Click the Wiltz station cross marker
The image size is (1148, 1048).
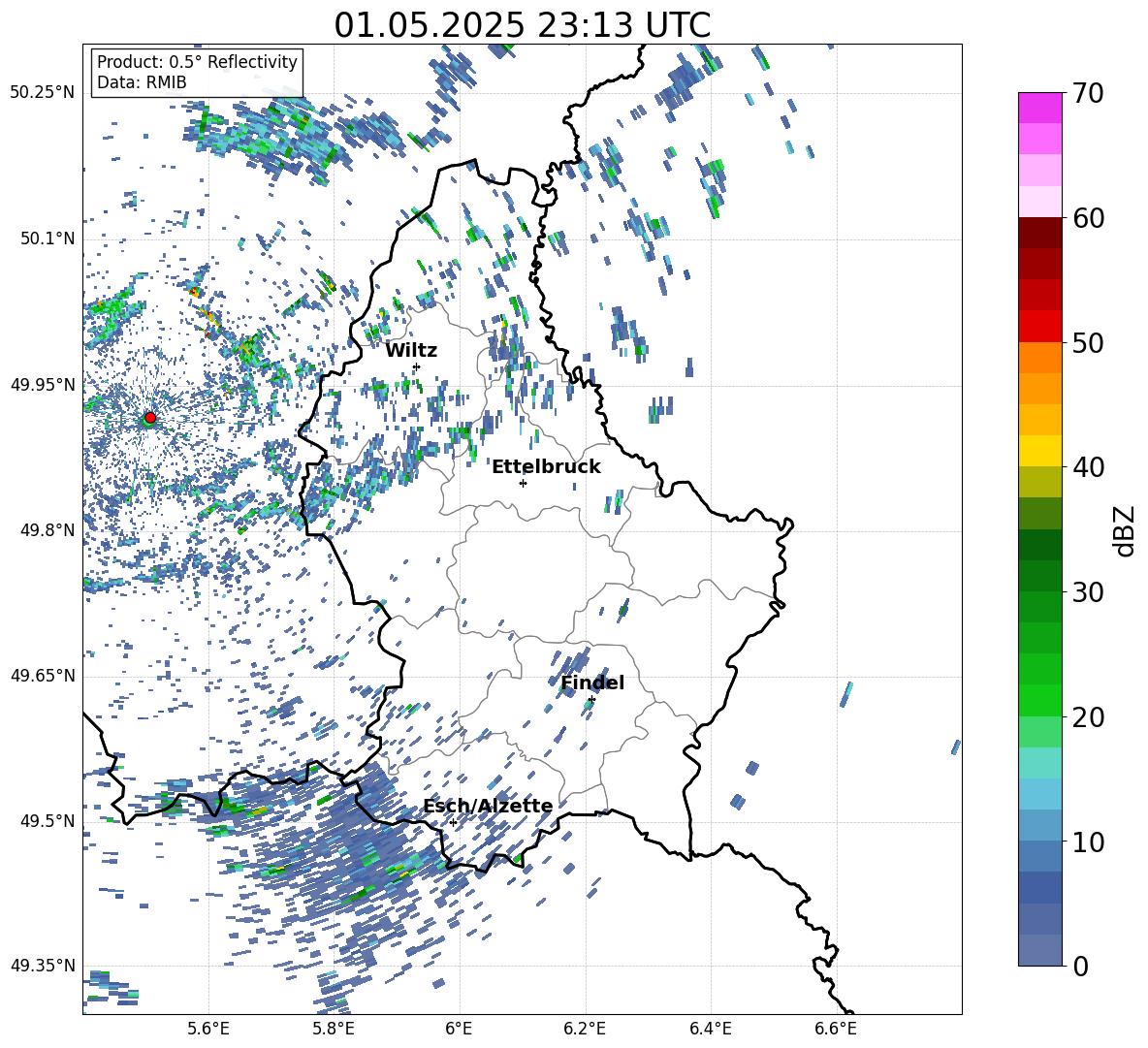coord(417,366)
